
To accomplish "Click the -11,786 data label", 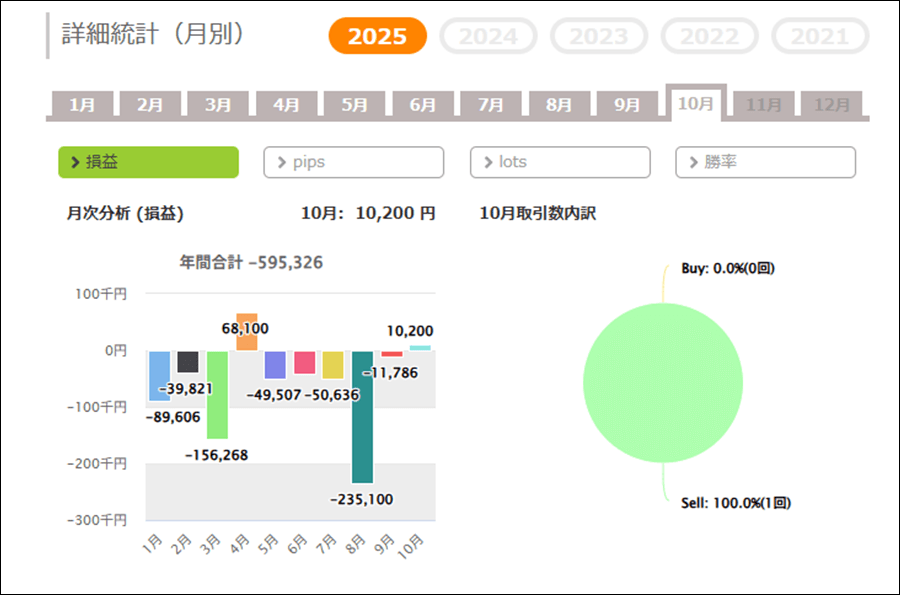I will point(390,373).
